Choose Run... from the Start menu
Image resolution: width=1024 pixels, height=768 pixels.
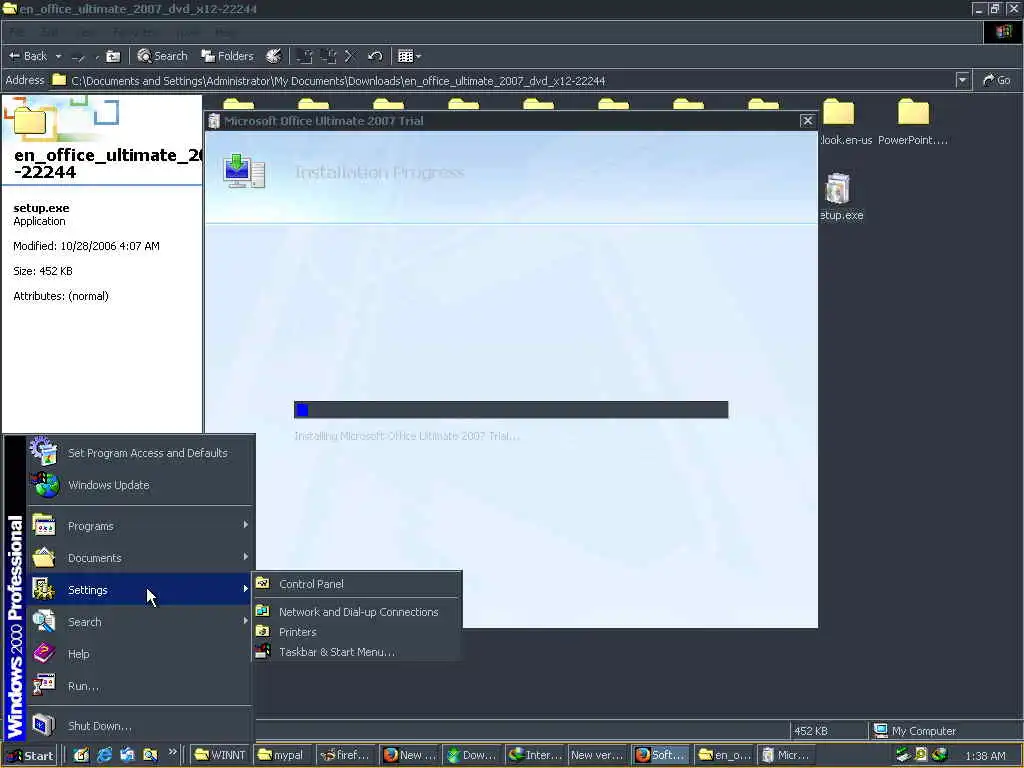pos(140,686)
